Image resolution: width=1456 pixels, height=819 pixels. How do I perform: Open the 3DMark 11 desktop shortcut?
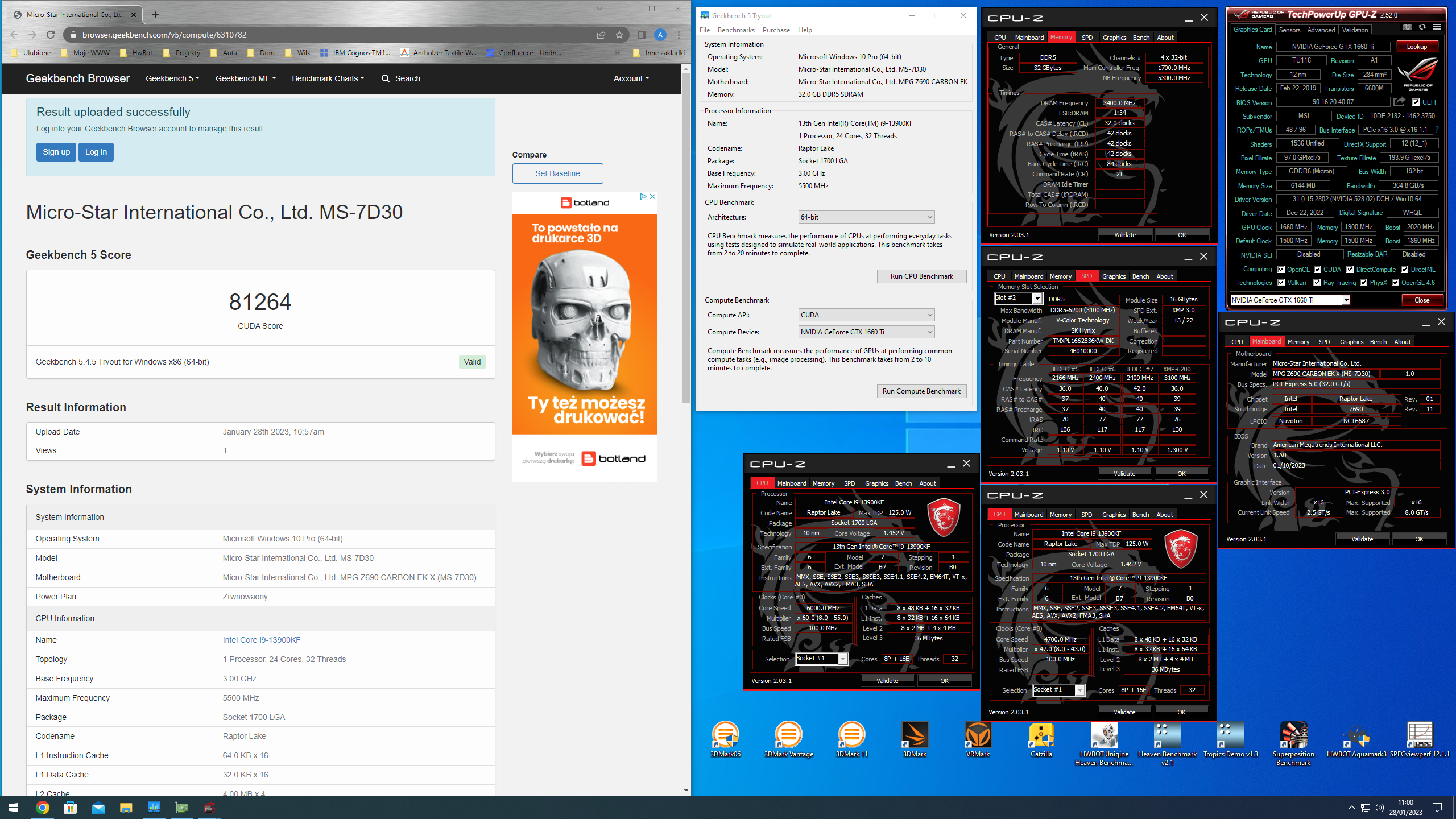[851, 739]
